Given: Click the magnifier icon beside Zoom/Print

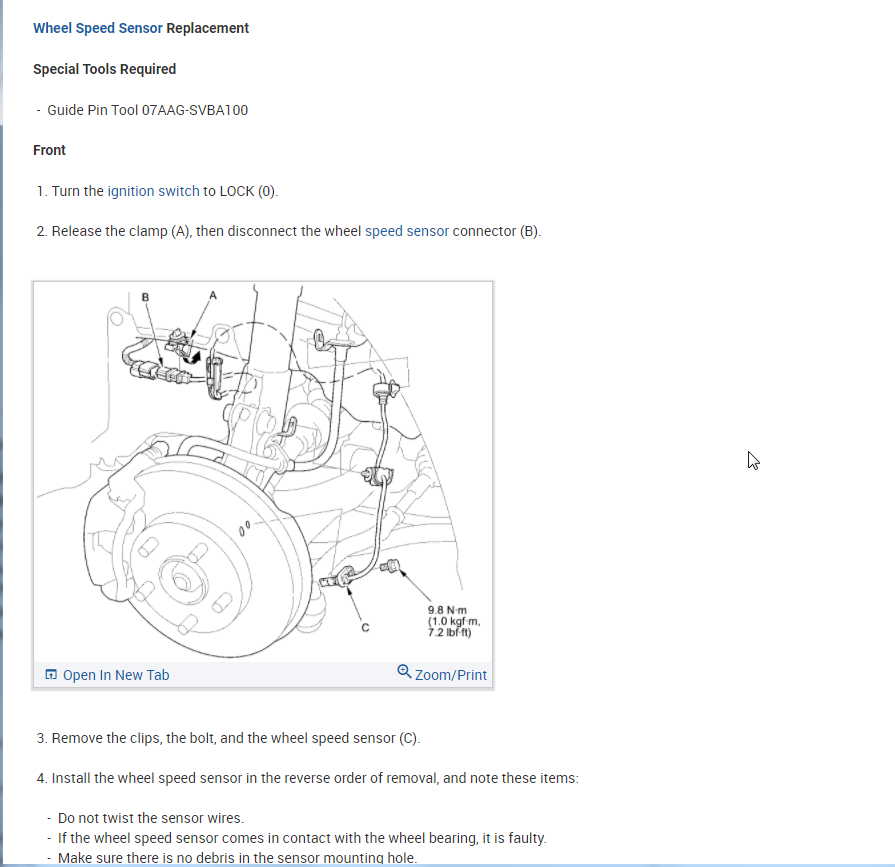Looking at the screenshot, I should 404,672.
